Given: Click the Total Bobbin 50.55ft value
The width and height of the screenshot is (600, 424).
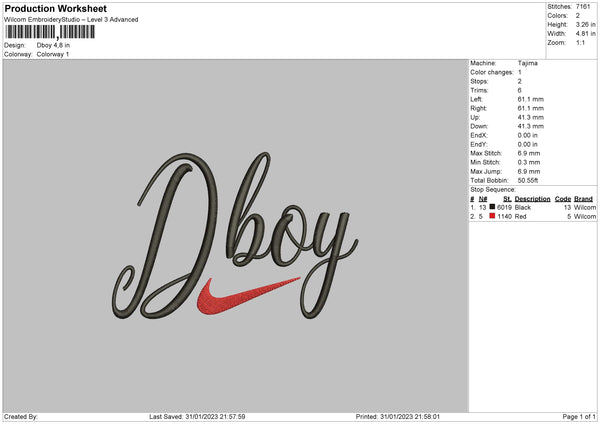Looking at the screenshot, I should click(528, 180).
